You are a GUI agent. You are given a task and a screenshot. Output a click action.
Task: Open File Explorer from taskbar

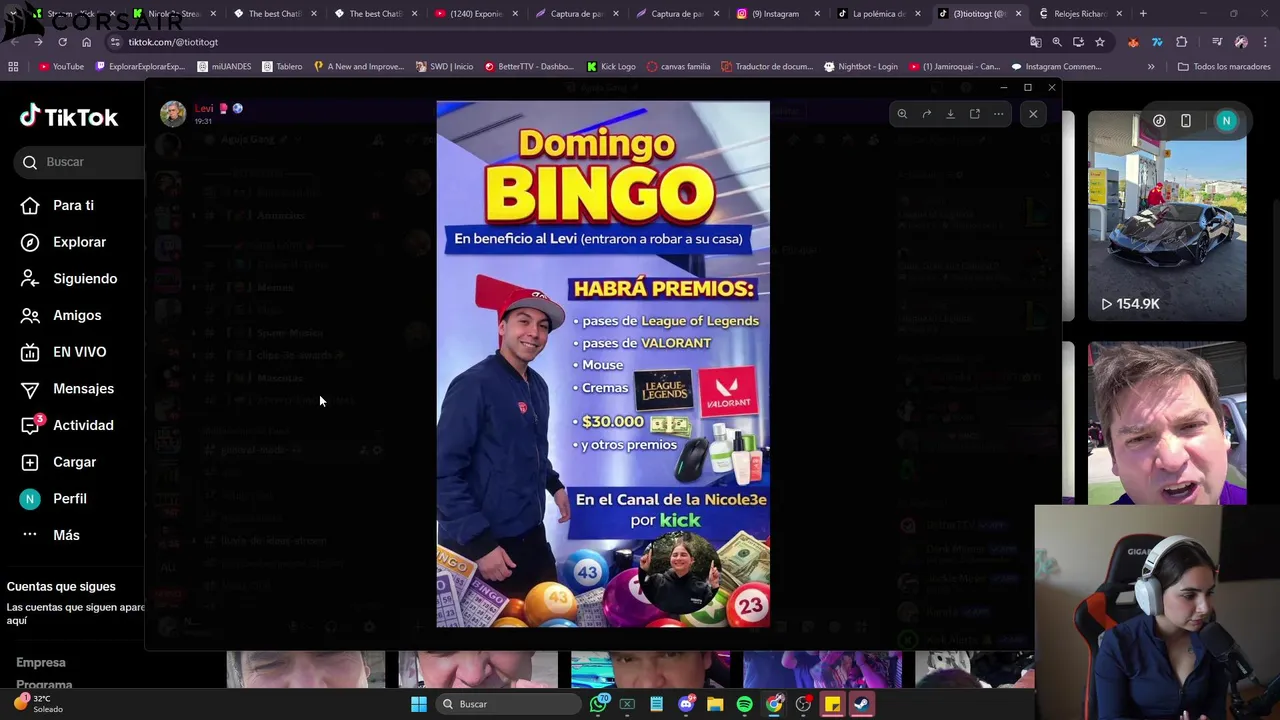715,704
